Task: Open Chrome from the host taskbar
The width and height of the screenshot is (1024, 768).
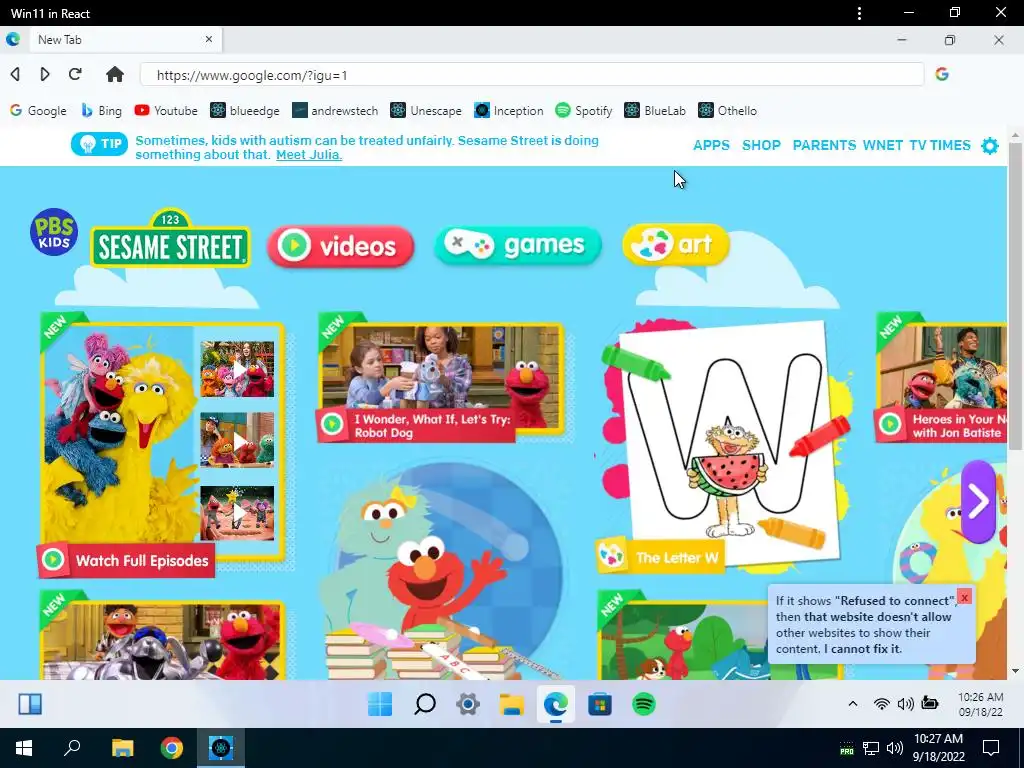Action: [x=172, y=748]
